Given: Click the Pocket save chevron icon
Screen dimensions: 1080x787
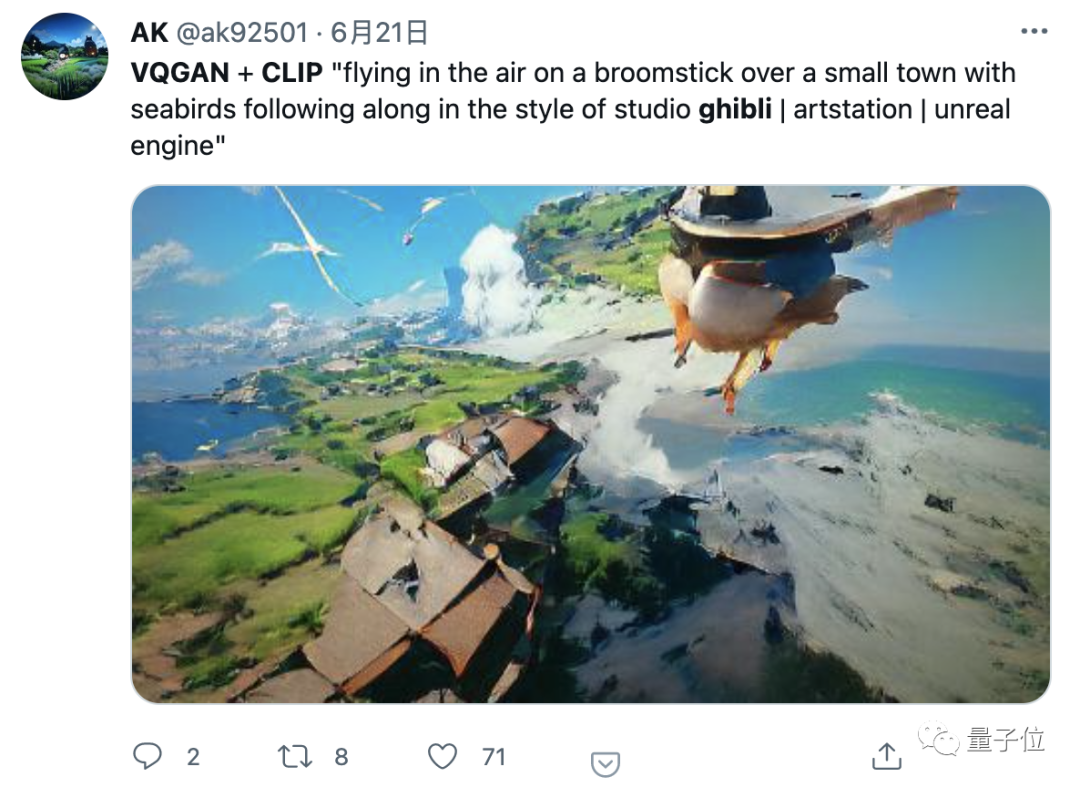Looking at the screenshot, I should 604,764.
